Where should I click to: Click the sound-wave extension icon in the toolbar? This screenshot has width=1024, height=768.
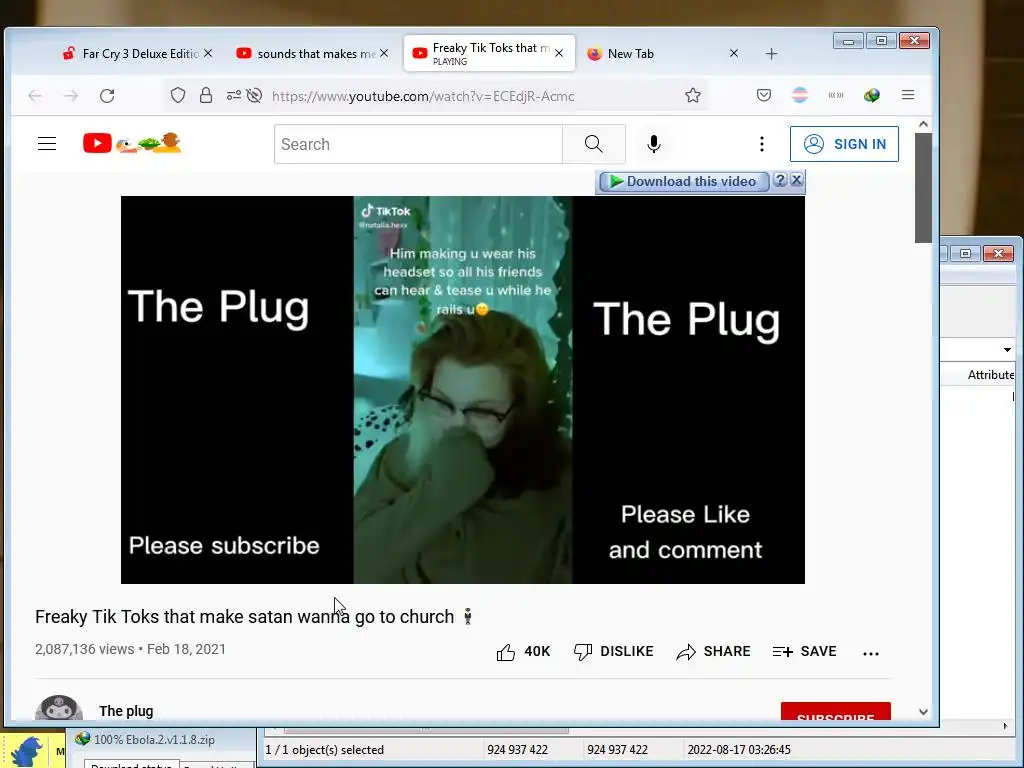pos(836,96)
